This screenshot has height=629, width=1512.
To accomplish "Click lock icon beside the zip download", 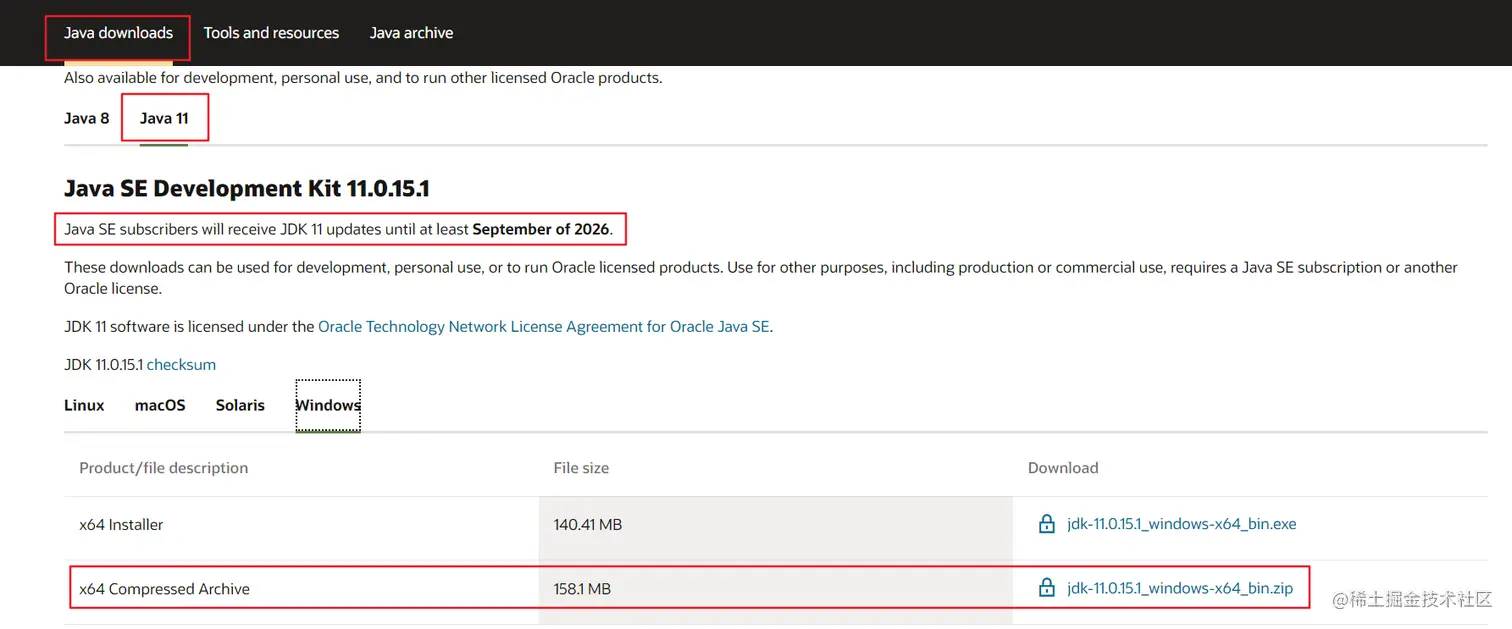I will (x=1047, y=588).
